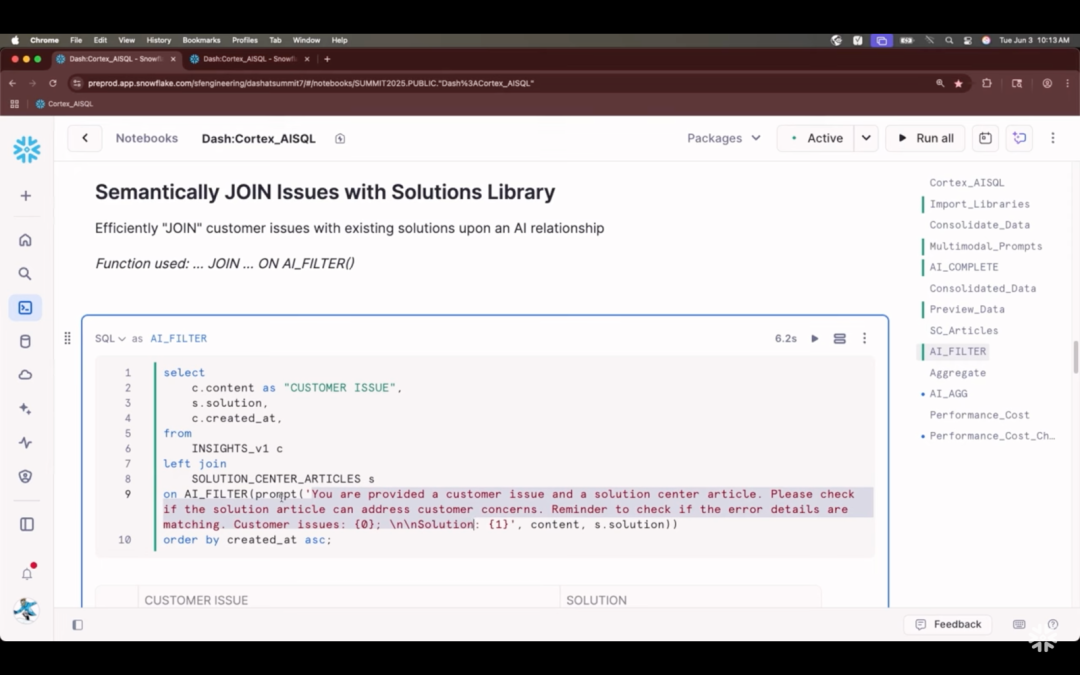Viewport: 1080px width, 675px height.
Task: Open the Cortex_AISQL bookmark
Action: [x=65, y=104]
